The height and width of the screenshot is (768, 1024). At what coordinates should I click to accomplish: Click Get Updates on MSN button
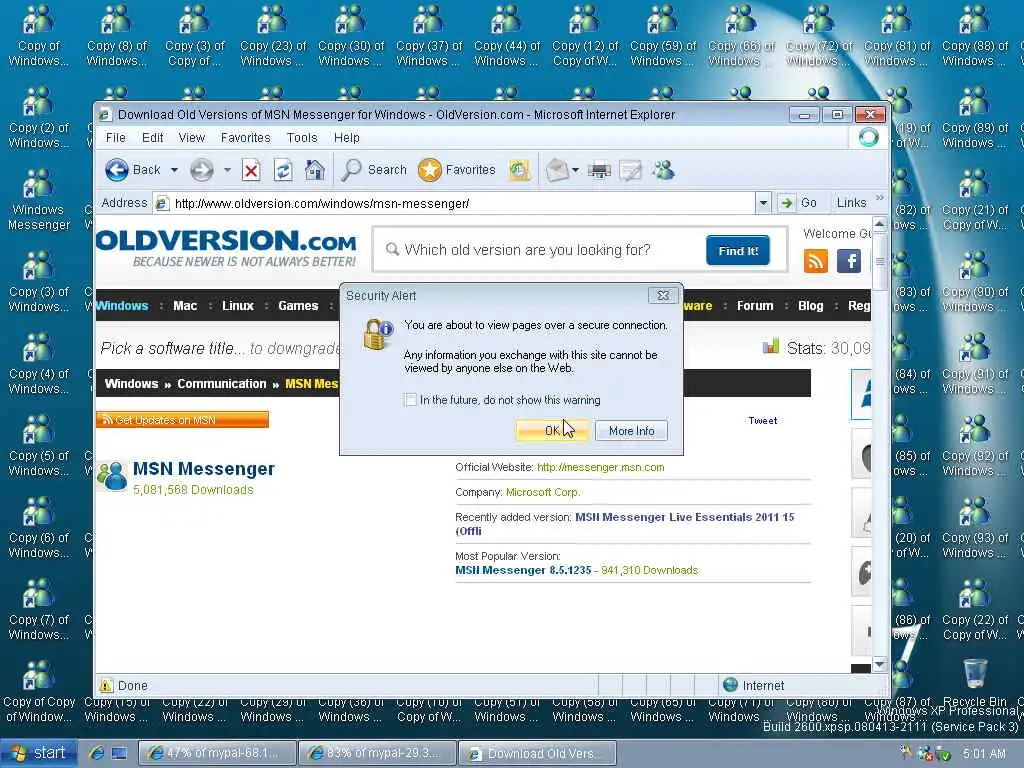[182, 420]
